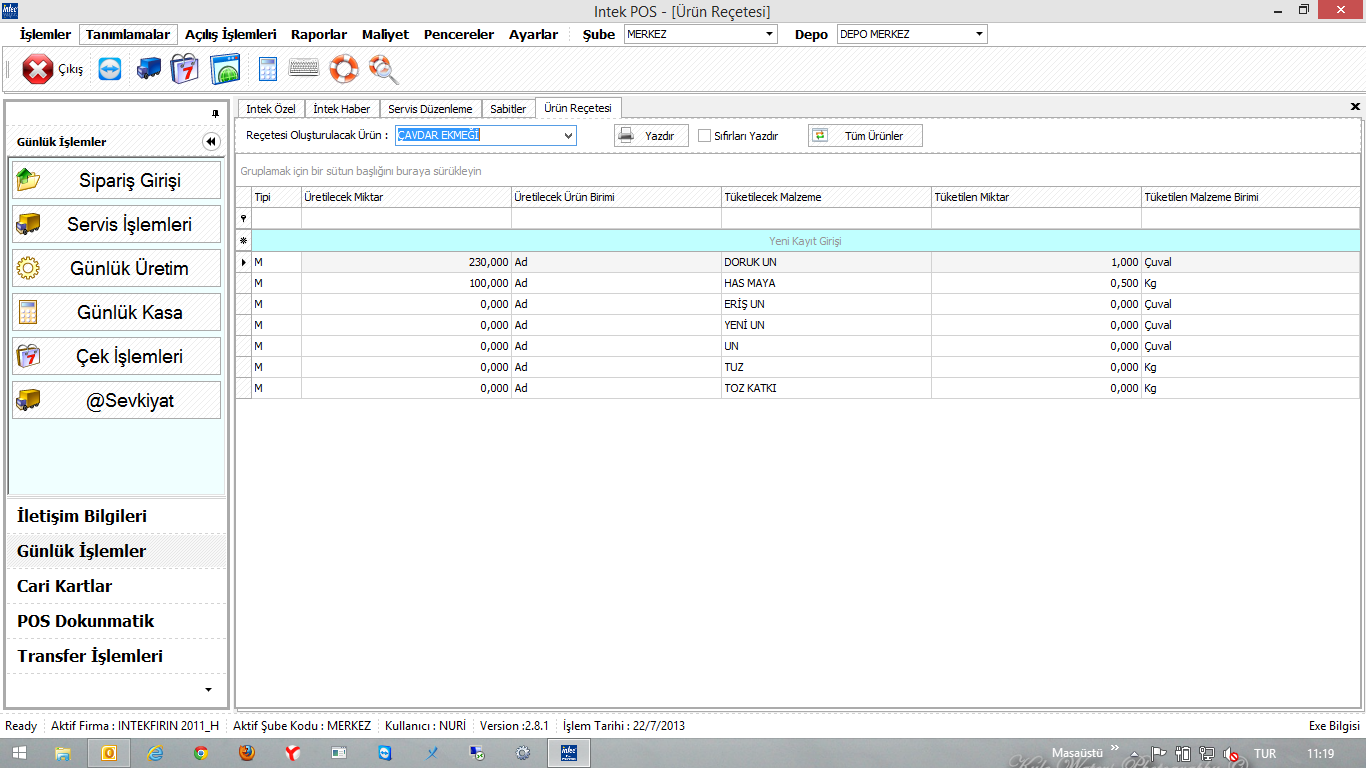Click the lifebuoy help icon
The width and height of the screenshot is (1366, 768).
(343, 69)
